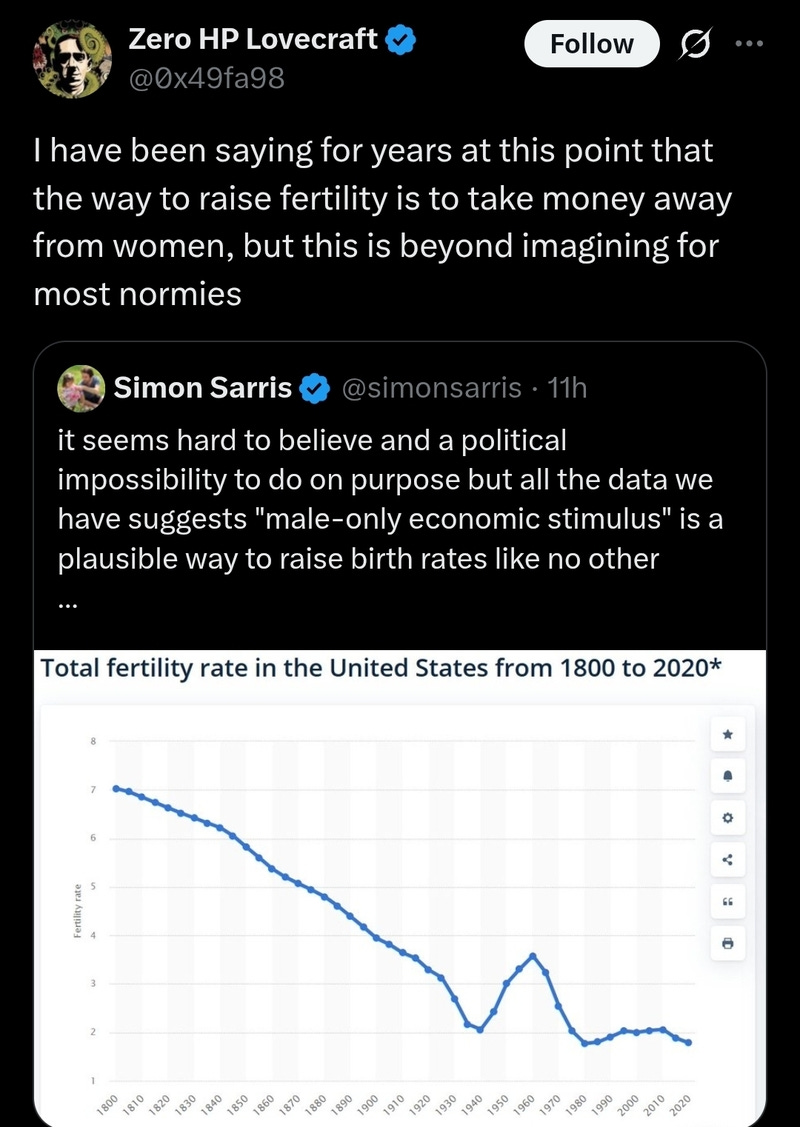Open Simon Sarris's avatar in quoted post
The image size is (800, 1127).
coord(78,388)
